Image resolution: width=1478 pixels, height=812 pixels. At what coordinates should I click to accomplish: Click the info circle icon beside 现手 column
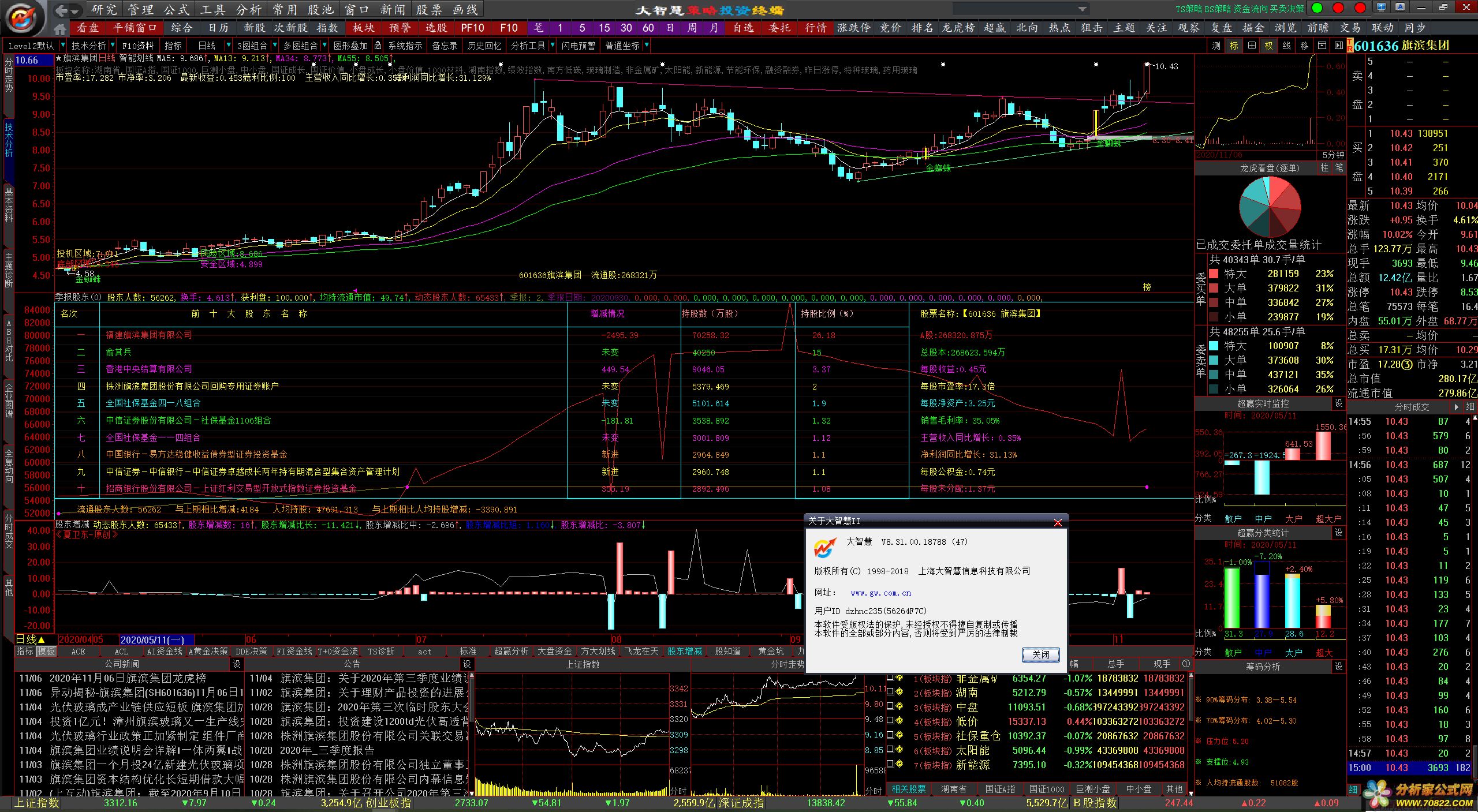(x=1186, y=664)
